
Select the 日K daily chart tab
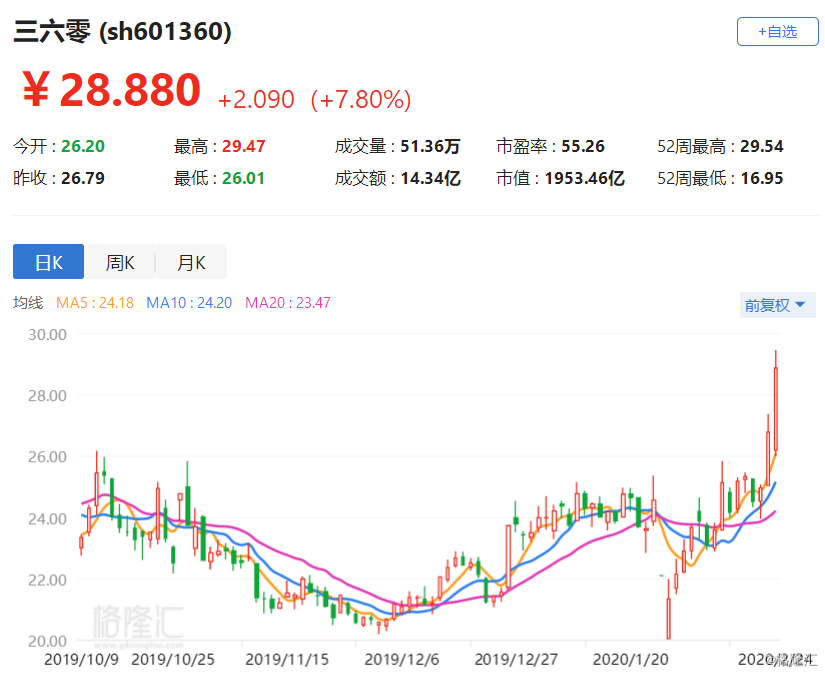[48, 261]
